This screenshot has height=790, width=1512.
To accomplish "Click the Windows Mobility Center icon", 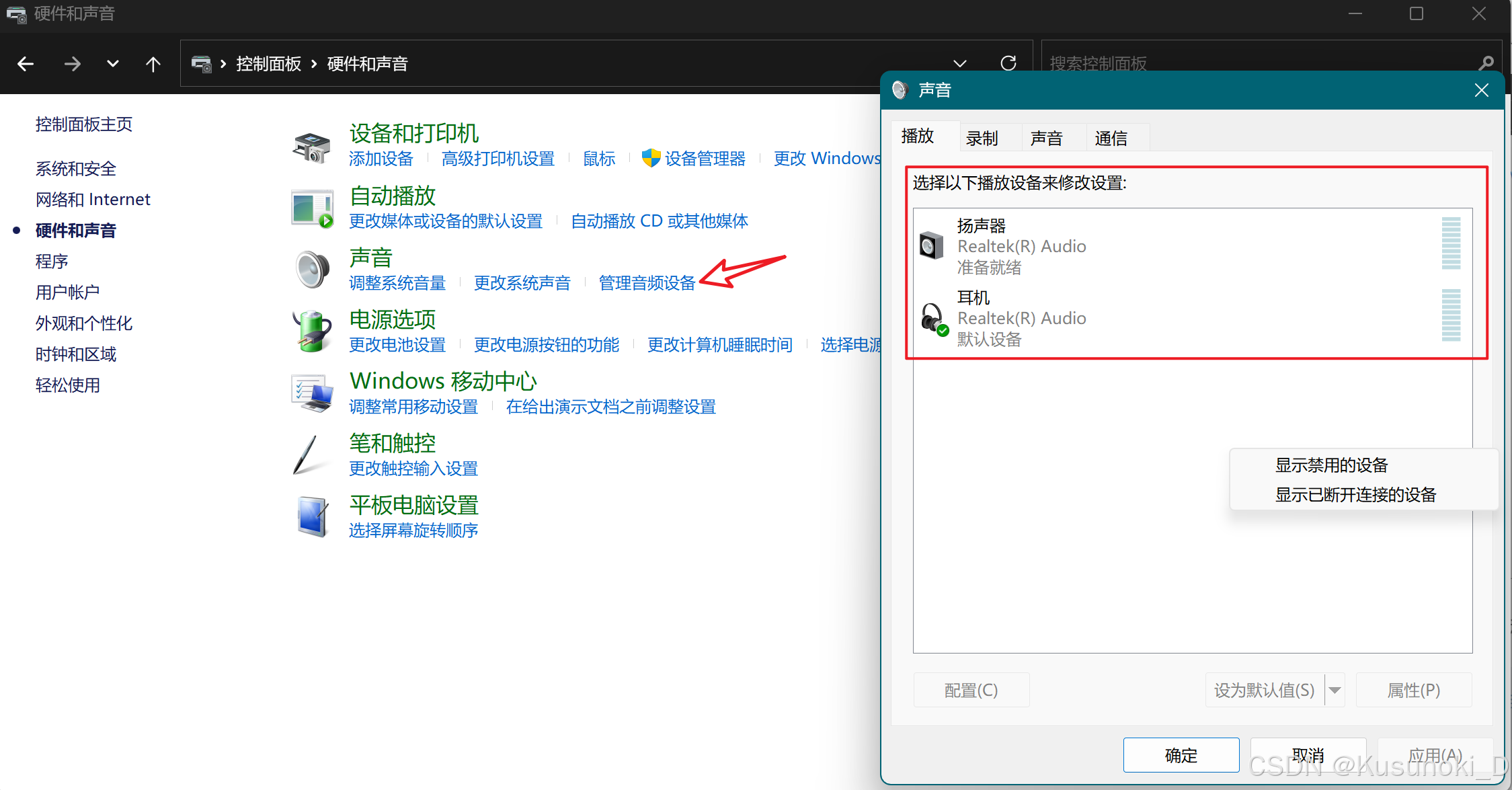I will [312, 393].
